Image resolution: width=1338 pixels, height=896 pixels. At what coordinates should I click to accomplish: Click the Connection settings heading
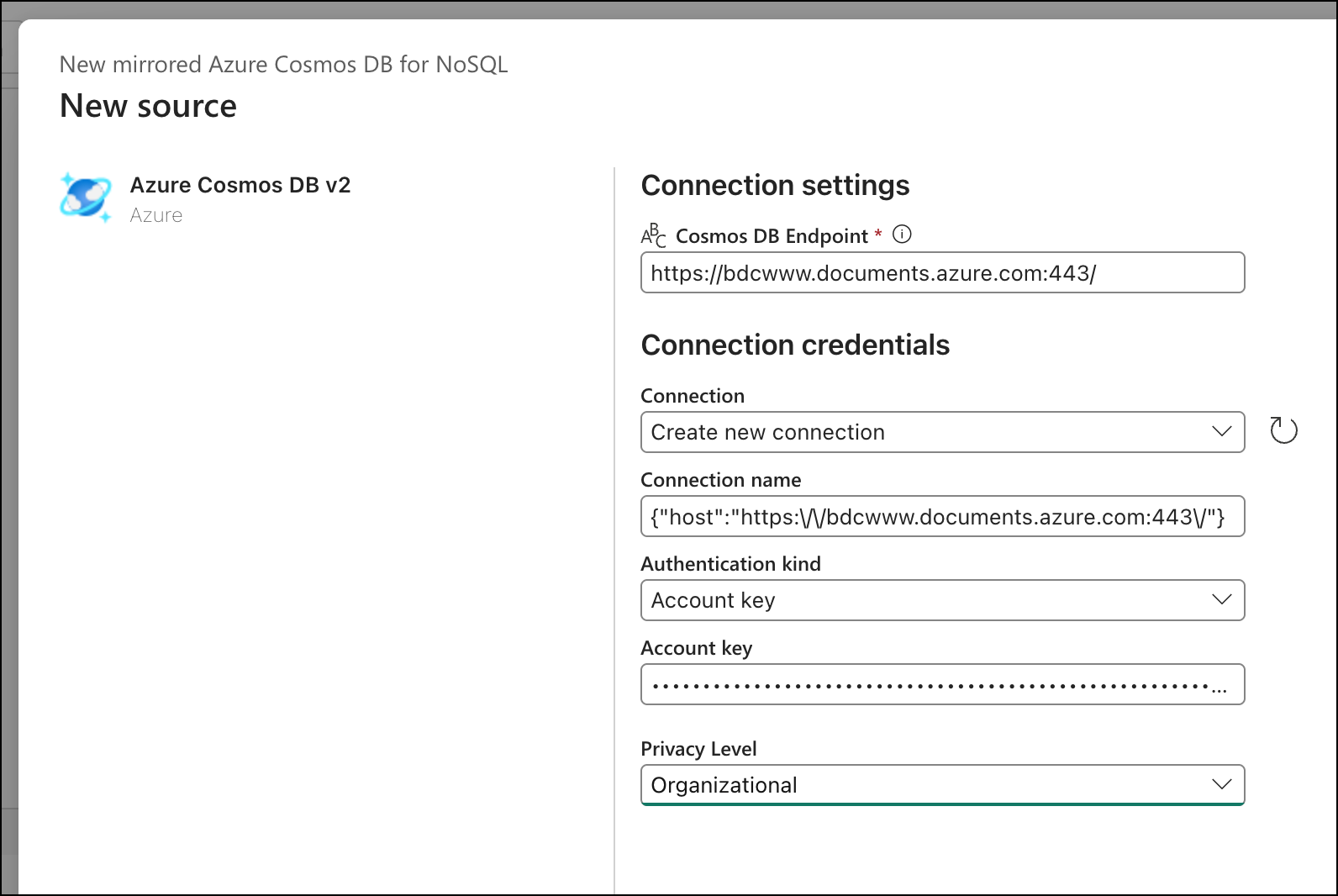(x=775, y=185)
